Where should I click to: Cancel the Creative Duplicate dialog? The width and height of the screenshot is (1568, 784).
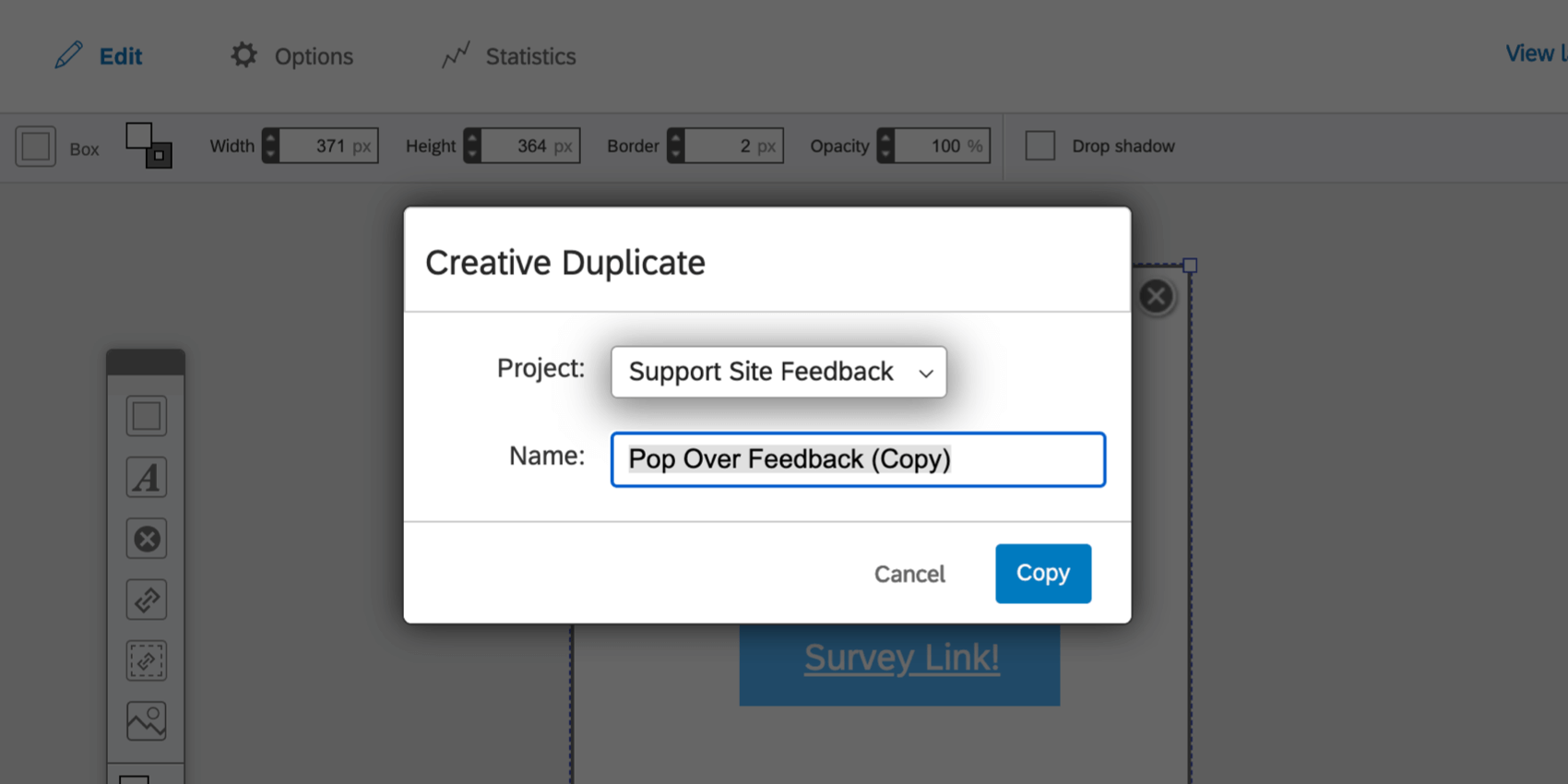[909, 574]
